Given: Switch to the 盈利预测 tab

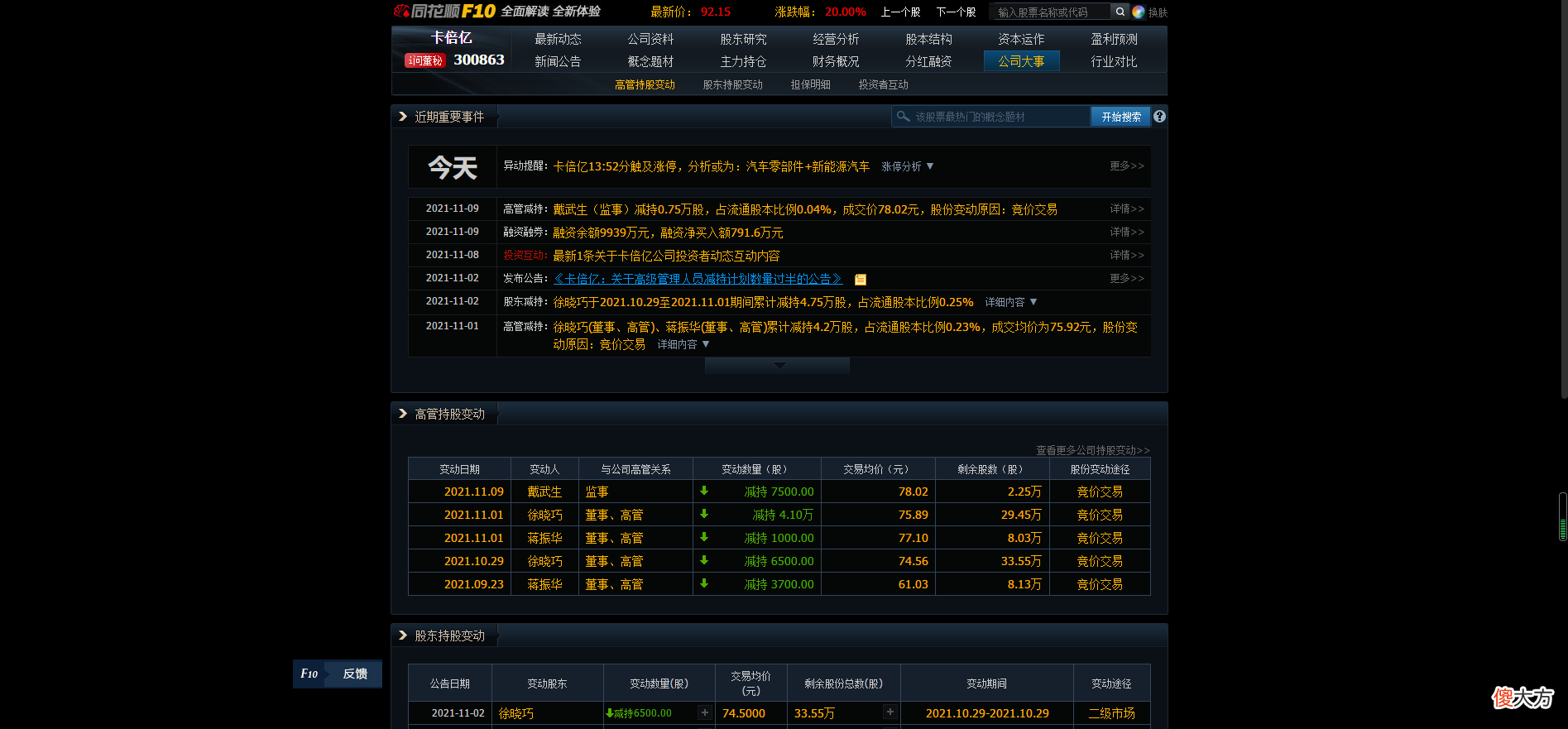Looking at the screenshot, I should (x=1114, y=39).
